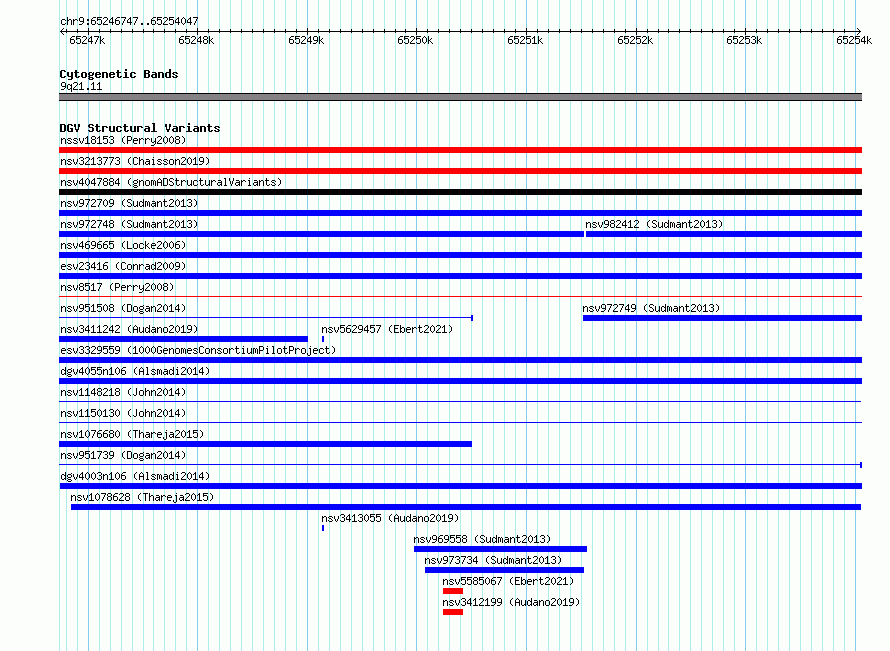Click the esv23416 blue bar

coord(460,276)
